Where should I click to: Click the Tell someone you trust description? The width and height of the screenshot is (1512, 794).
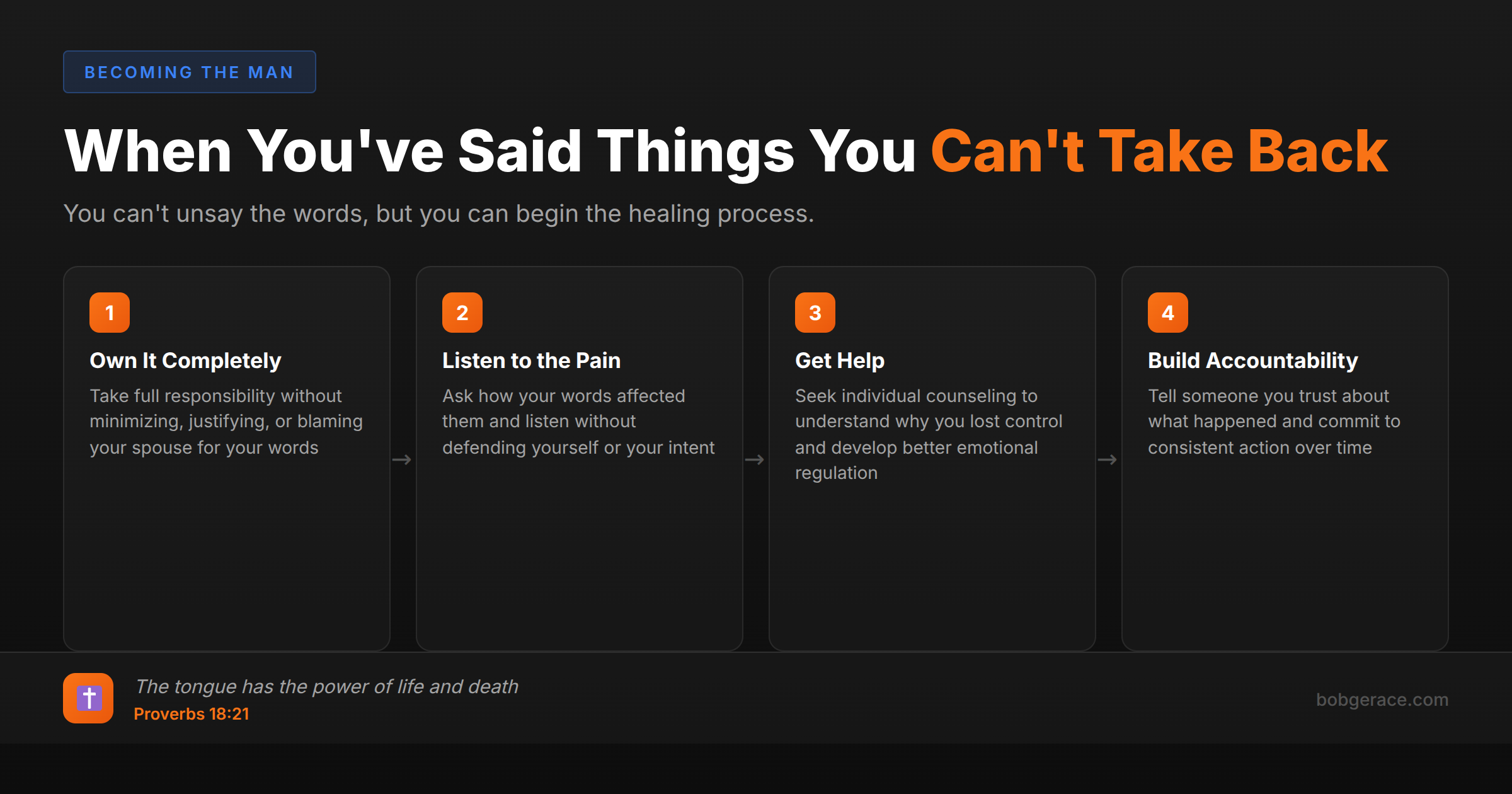tap(1273, 422)
